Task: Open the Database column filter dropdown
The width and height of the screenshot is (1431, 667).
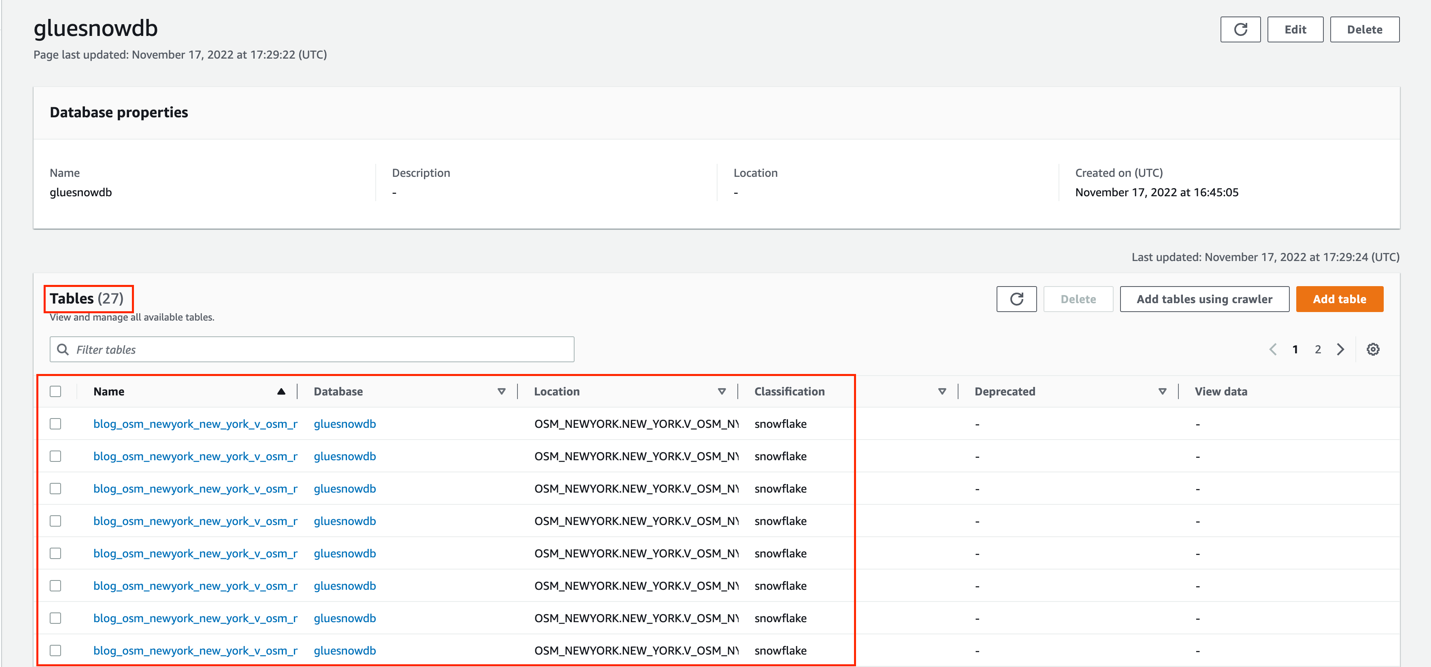Action: pos(501,391)
